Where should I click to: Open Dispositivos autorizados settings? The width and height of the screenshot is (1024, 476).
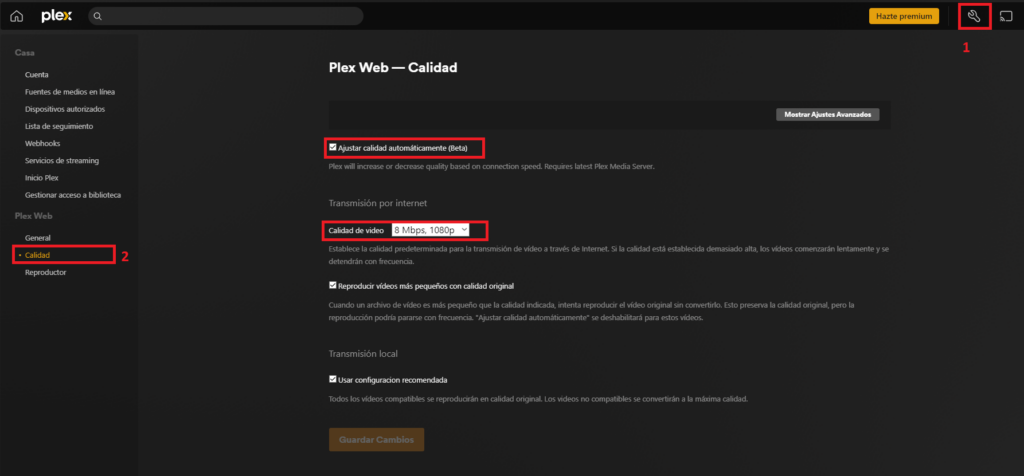(x=65, y=109)
